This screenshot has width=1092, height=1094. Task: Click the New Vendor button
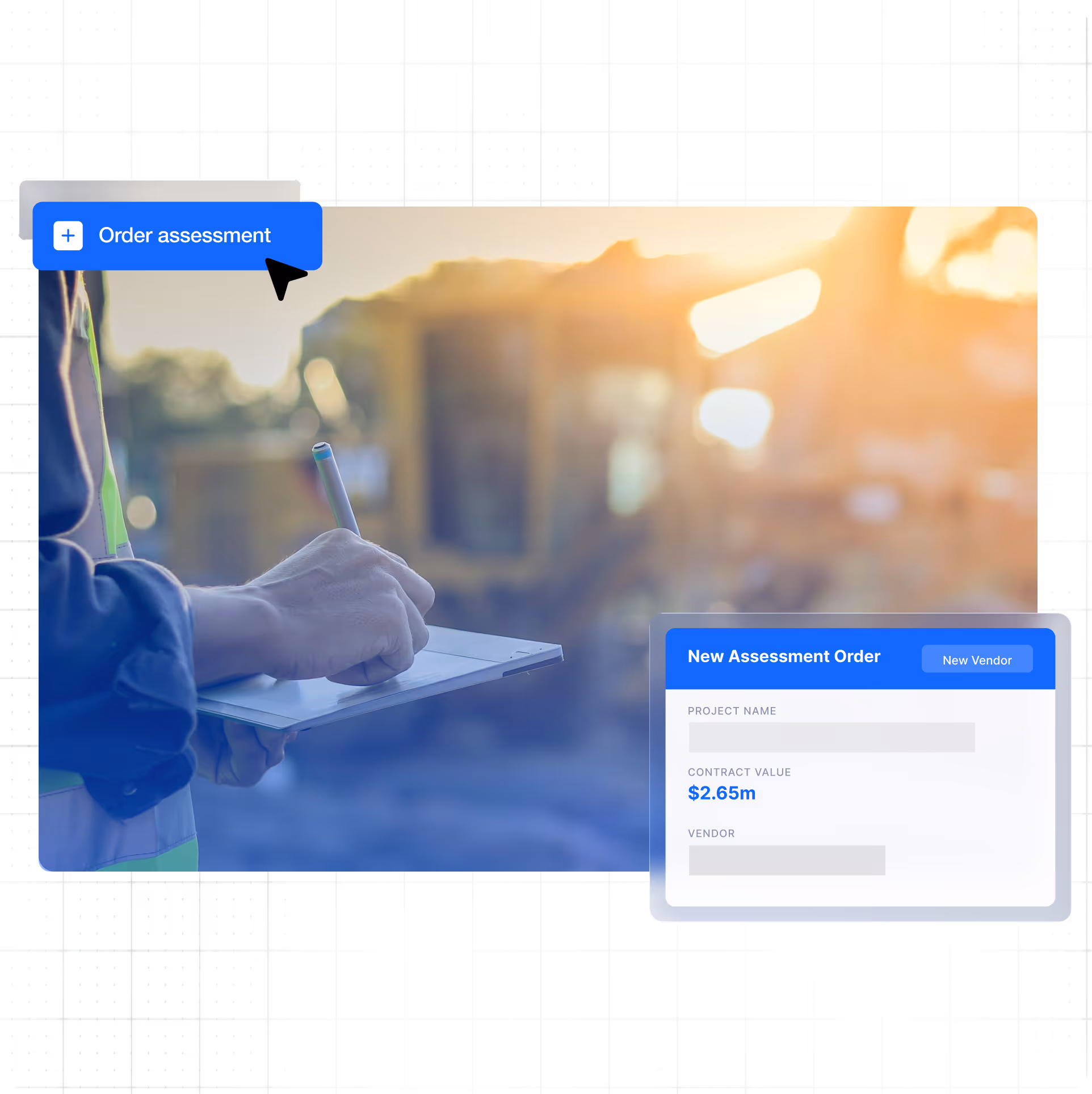point(977,659)
